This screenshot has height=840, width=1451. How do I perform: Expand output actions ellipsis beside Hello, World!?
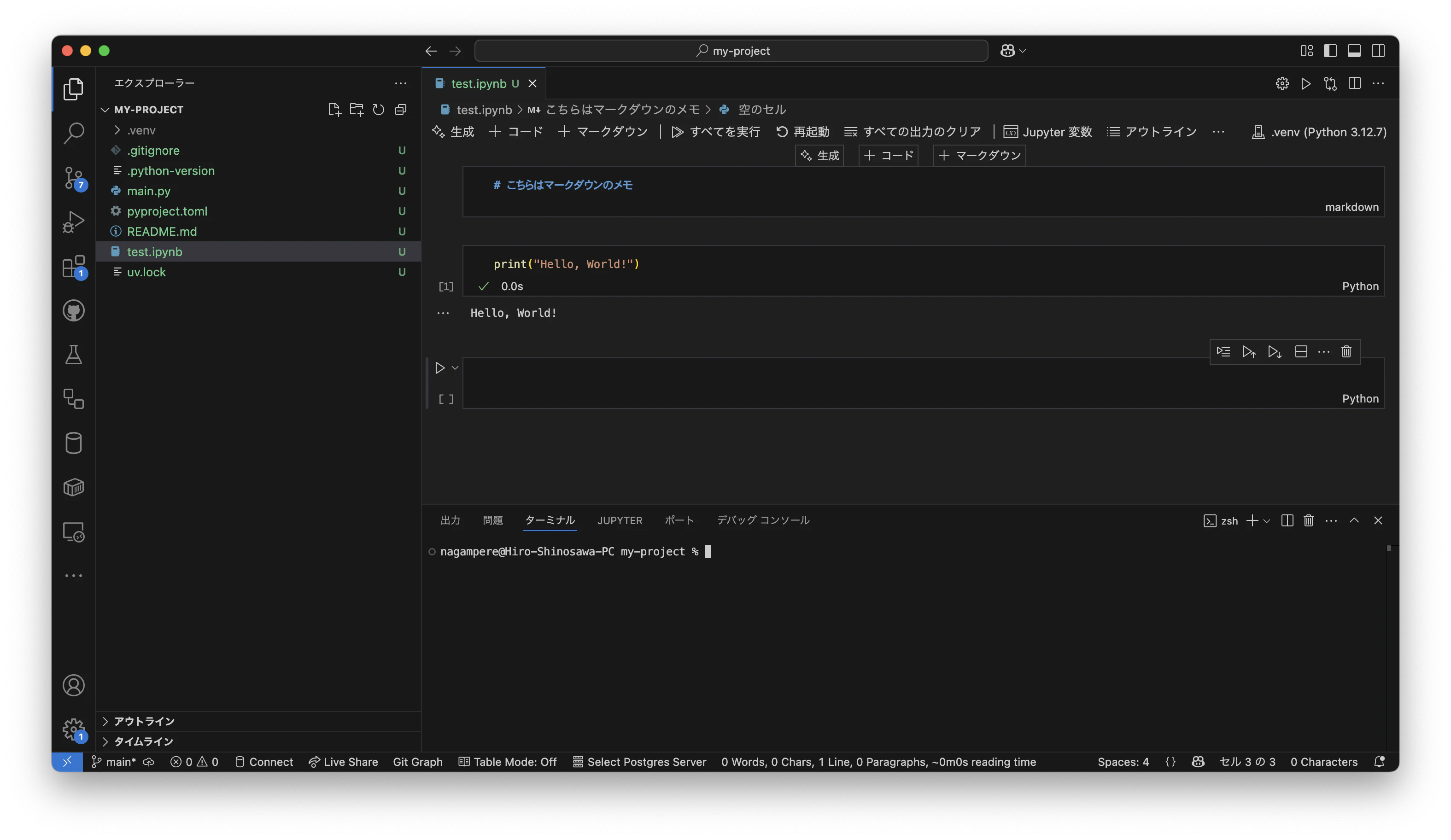[x=443, y=313]
